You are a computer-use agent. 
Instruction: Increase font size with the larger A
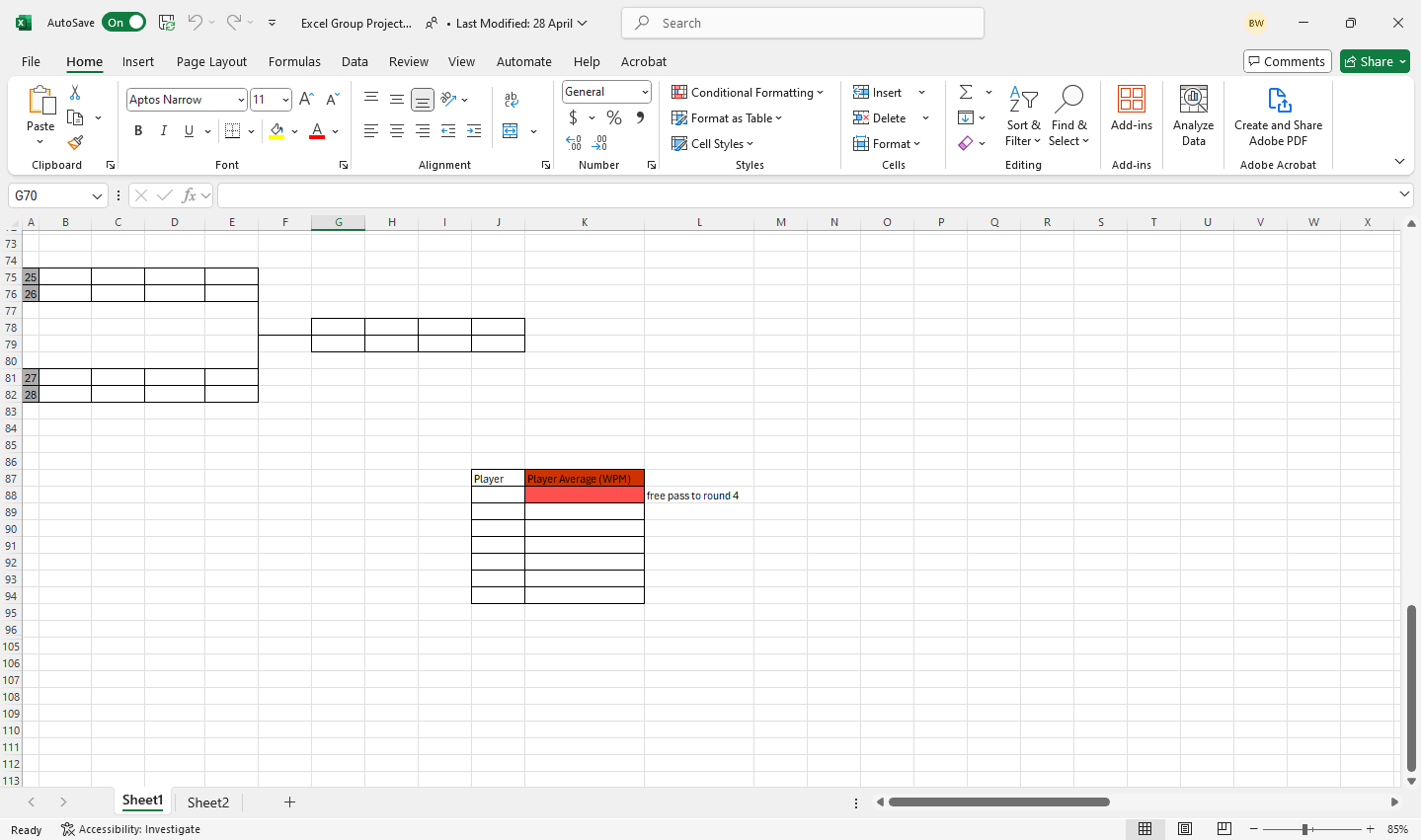(306, 100)
